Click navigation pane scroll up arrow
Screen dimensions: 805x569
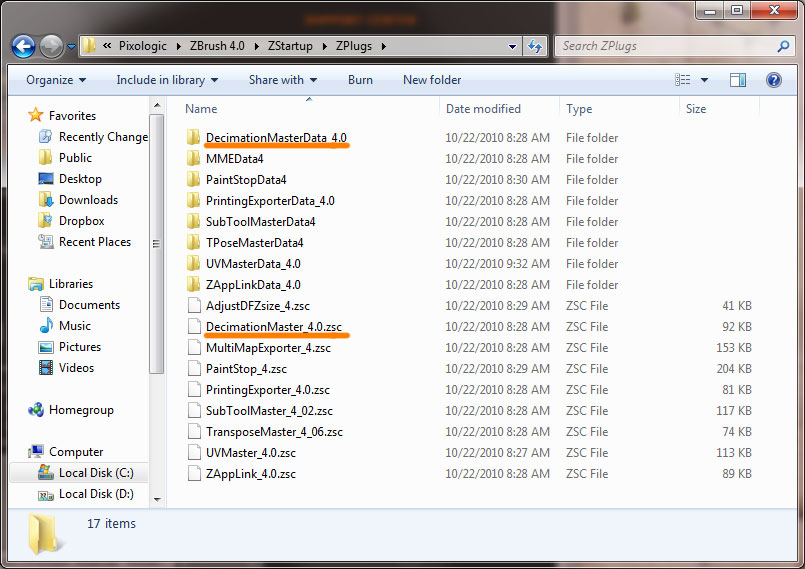pyautogui.click(x=157, y=106)
